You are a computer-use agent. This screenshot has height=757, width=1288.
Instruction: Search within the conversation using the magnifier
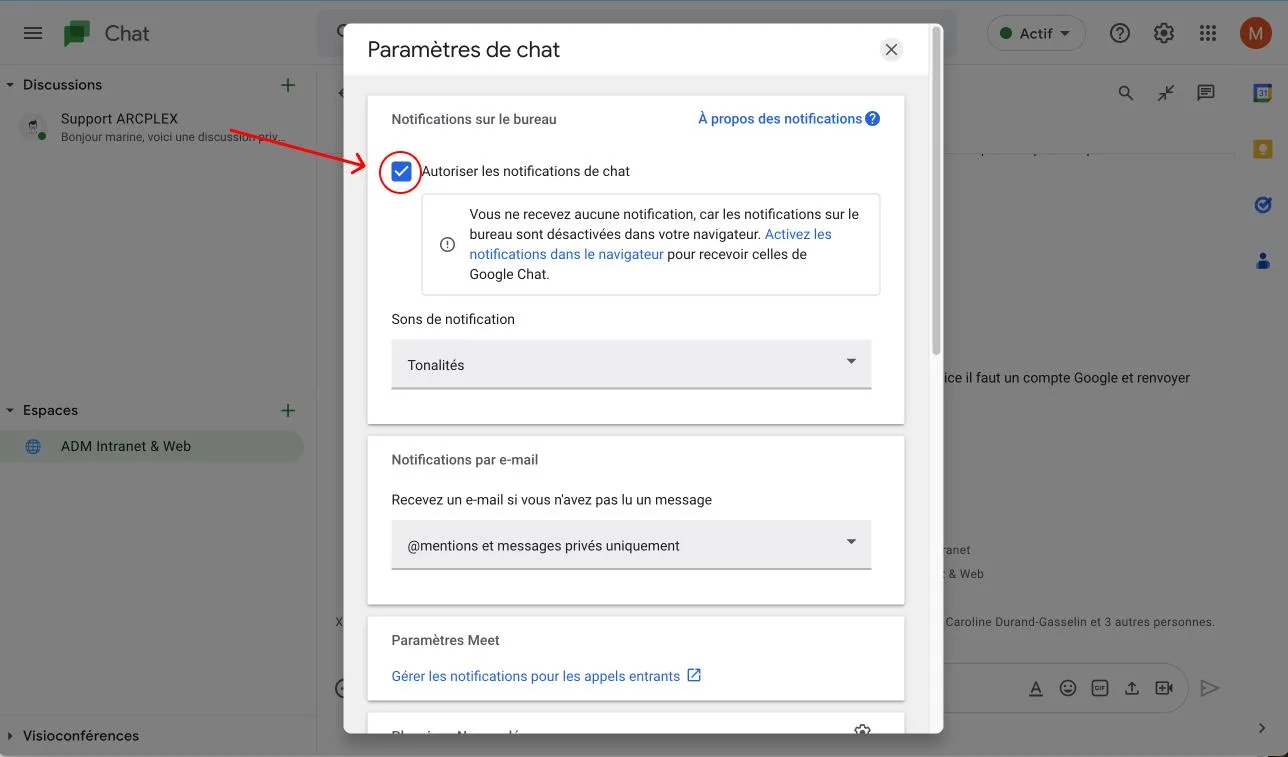point(1126,93)
